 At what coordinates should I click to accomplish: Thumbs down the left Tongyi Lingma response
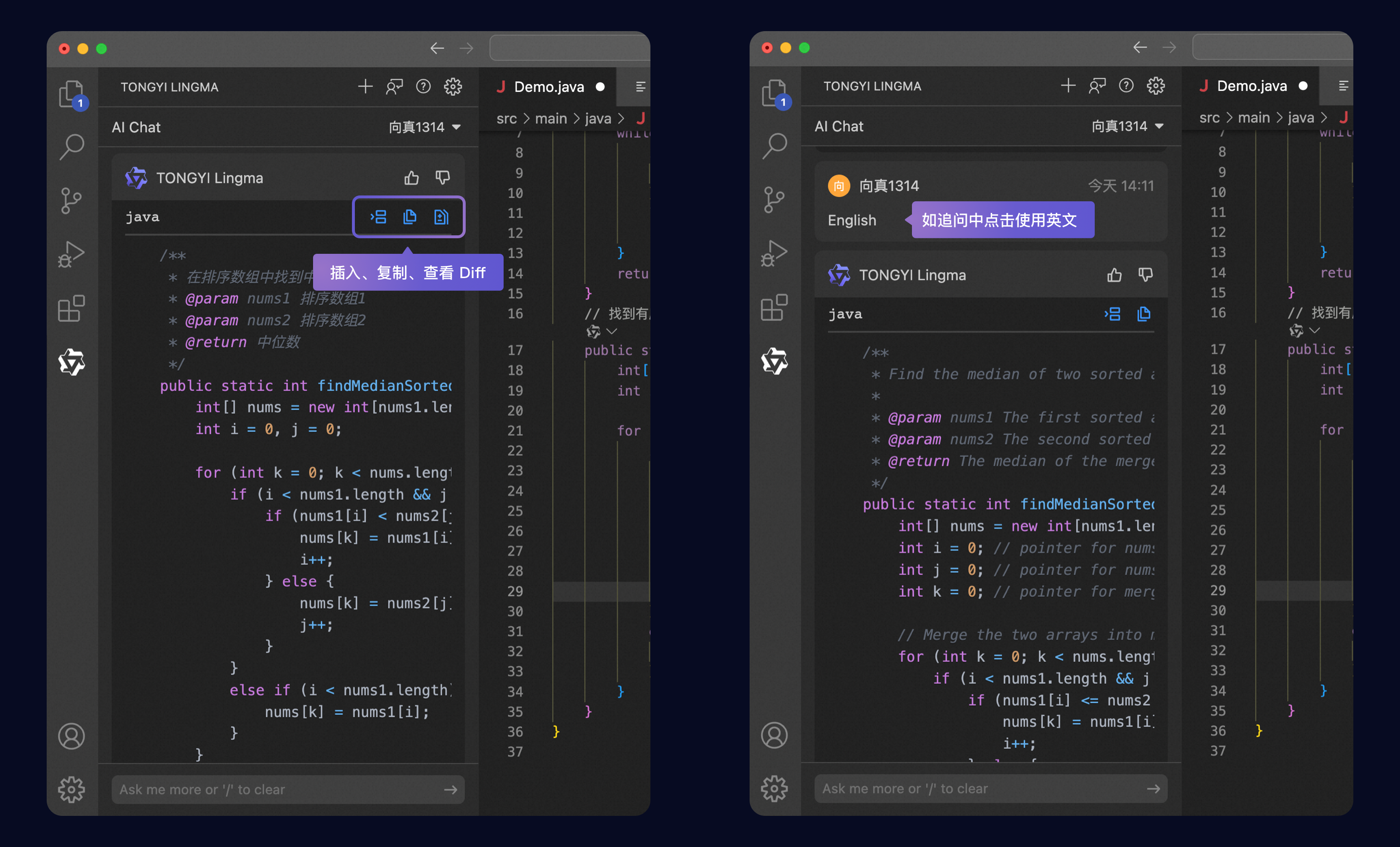443,178
